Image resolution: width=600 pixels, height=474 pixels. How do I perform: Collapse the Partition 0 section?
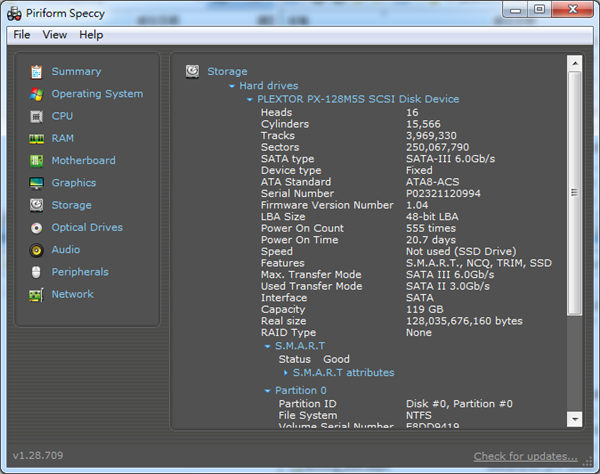point(267,391)
